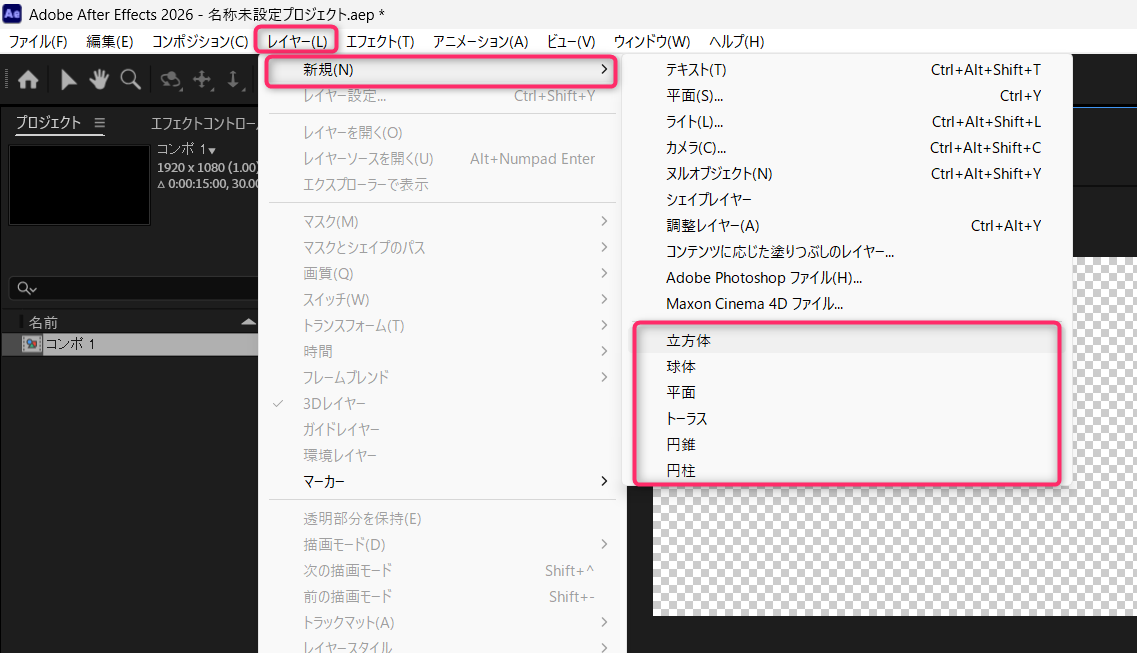Select the コンポ 1 item in project list

[131, 344]
